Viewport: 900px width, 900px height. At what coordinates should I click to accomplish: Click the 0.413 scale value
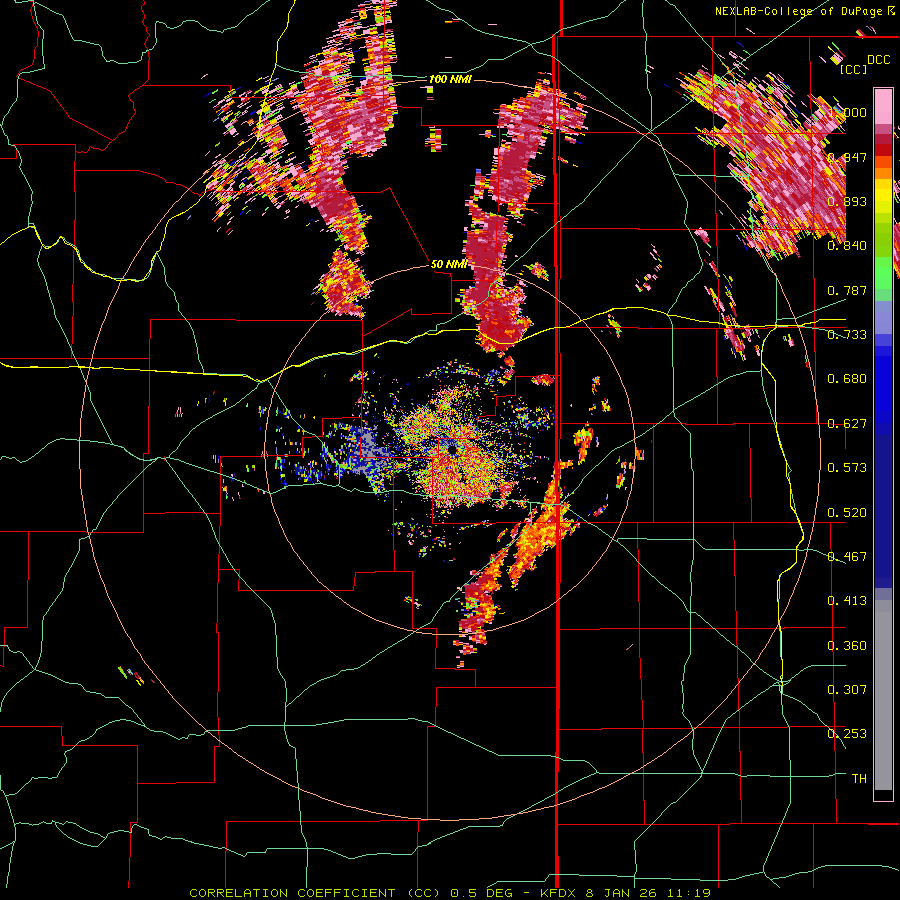coord(847,601)
